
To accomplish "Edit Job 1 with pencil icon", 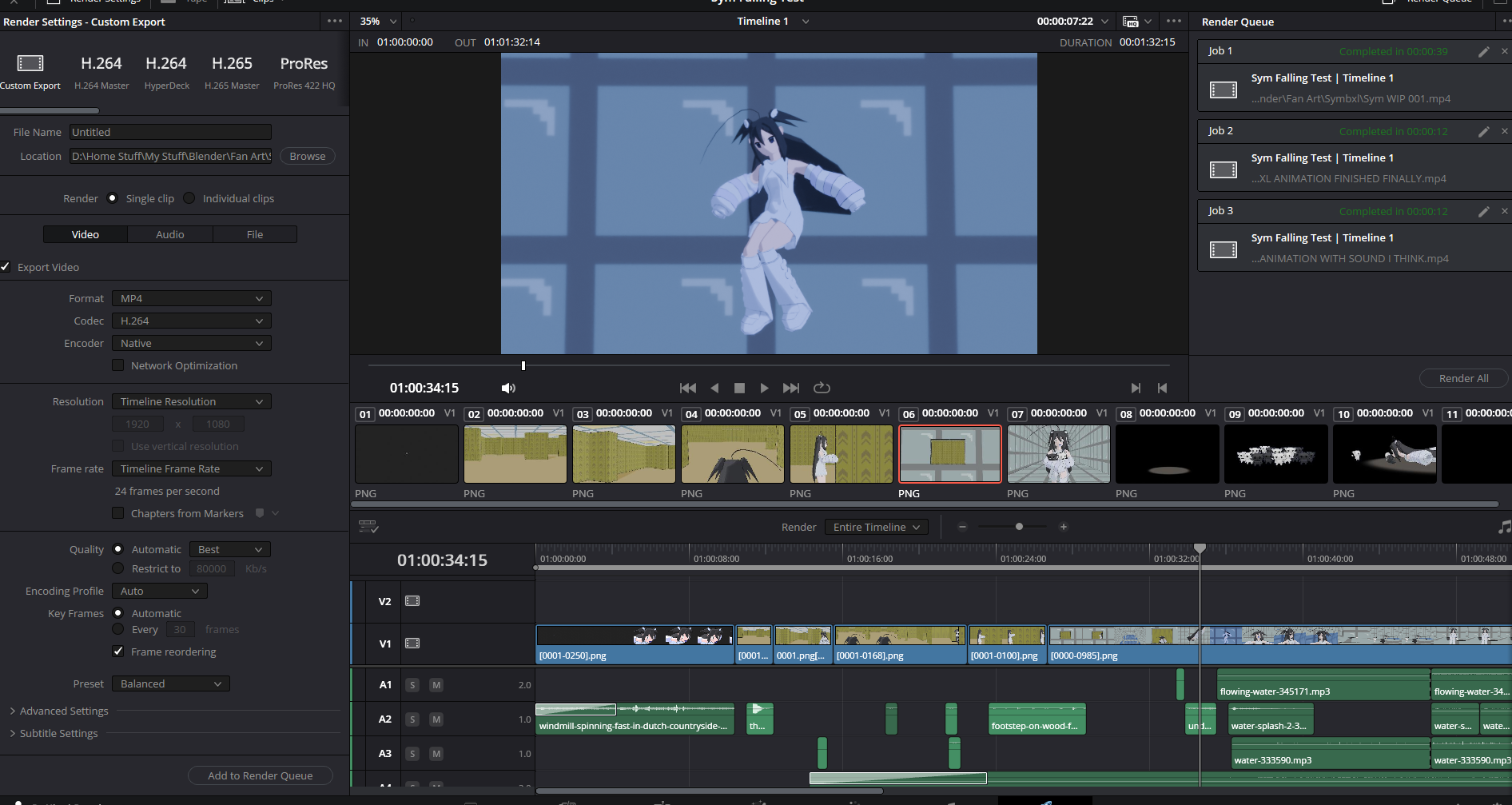I will [x=1484, y=52].
